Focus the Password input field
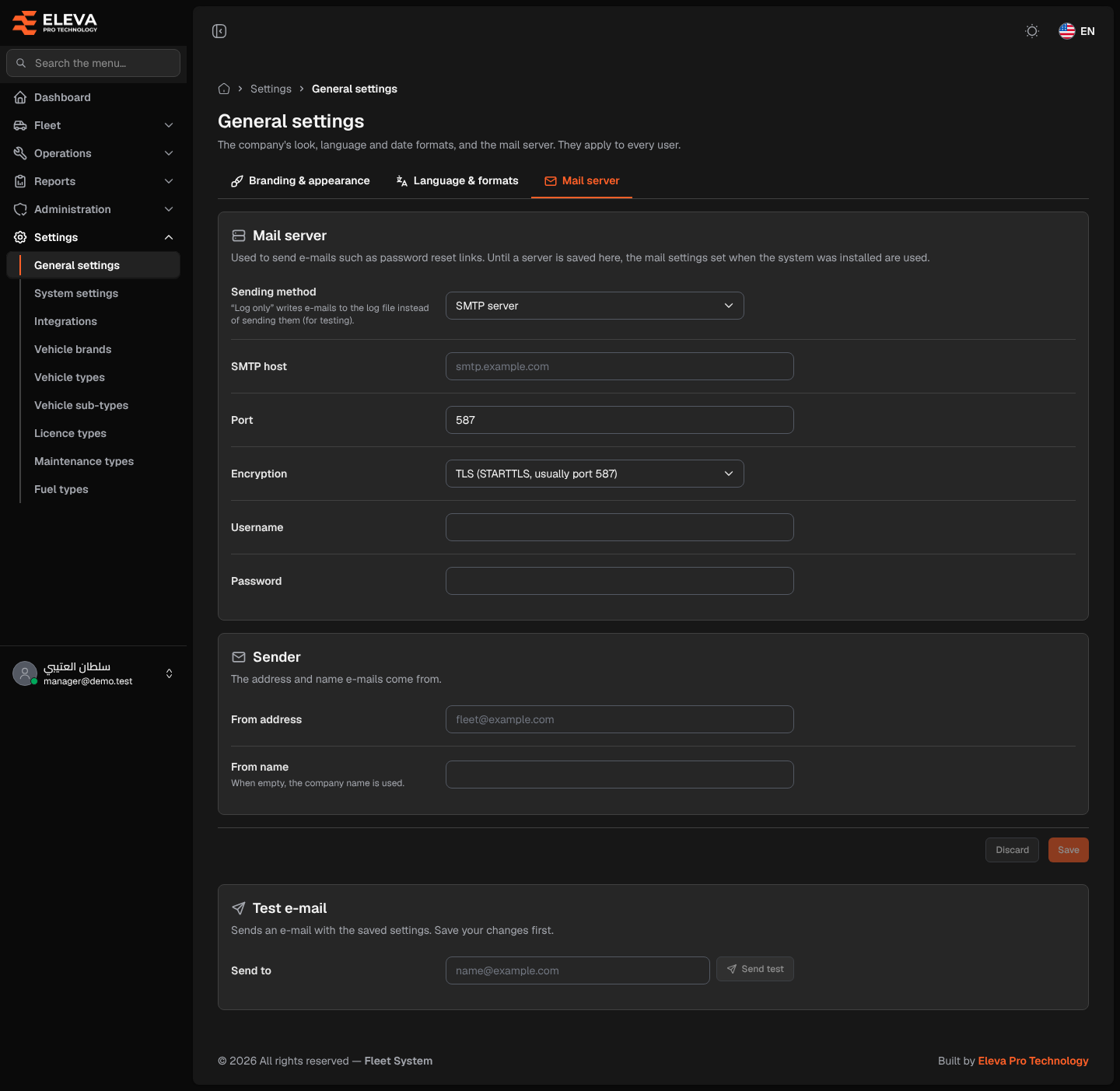This screenshot has width=1120, height=1091. tap(620, 581)
